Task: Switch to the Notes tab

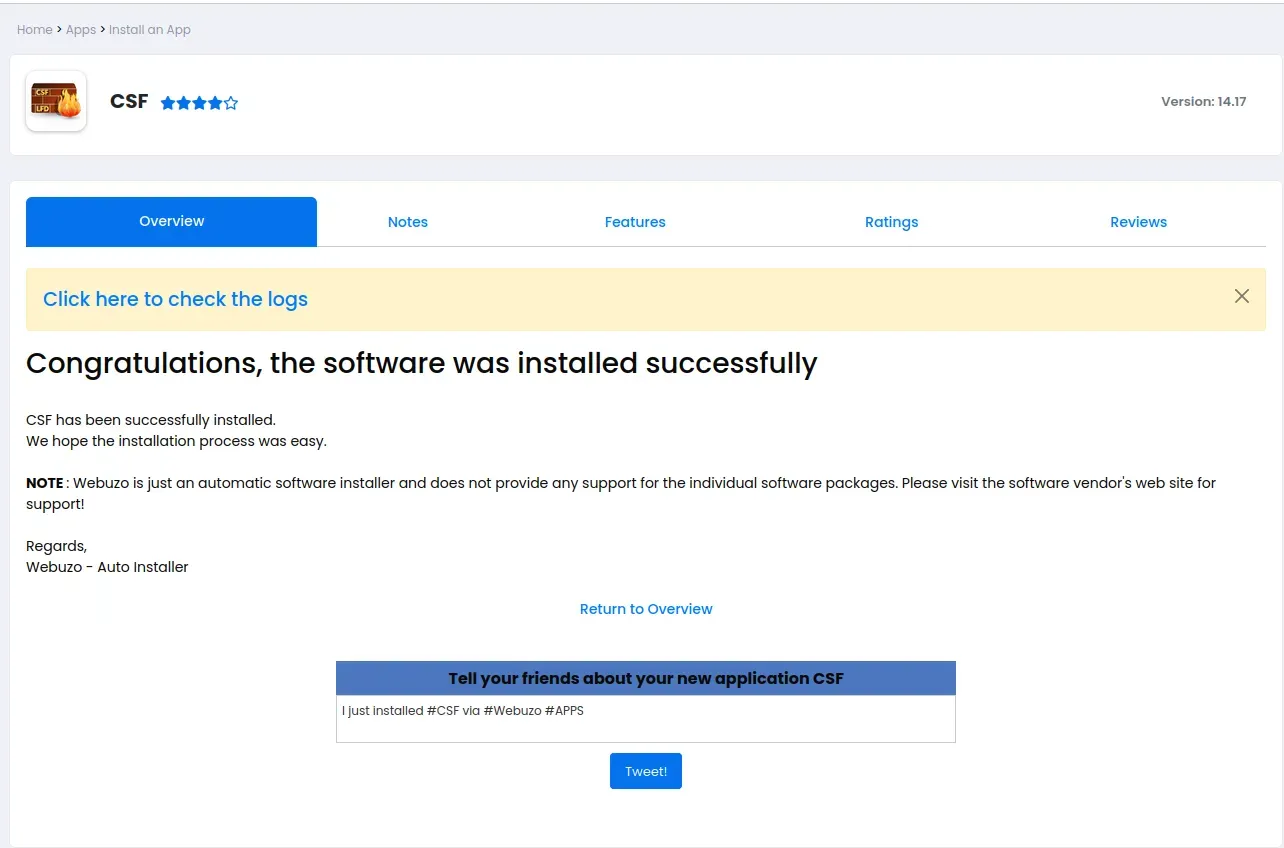Action: 408,222
